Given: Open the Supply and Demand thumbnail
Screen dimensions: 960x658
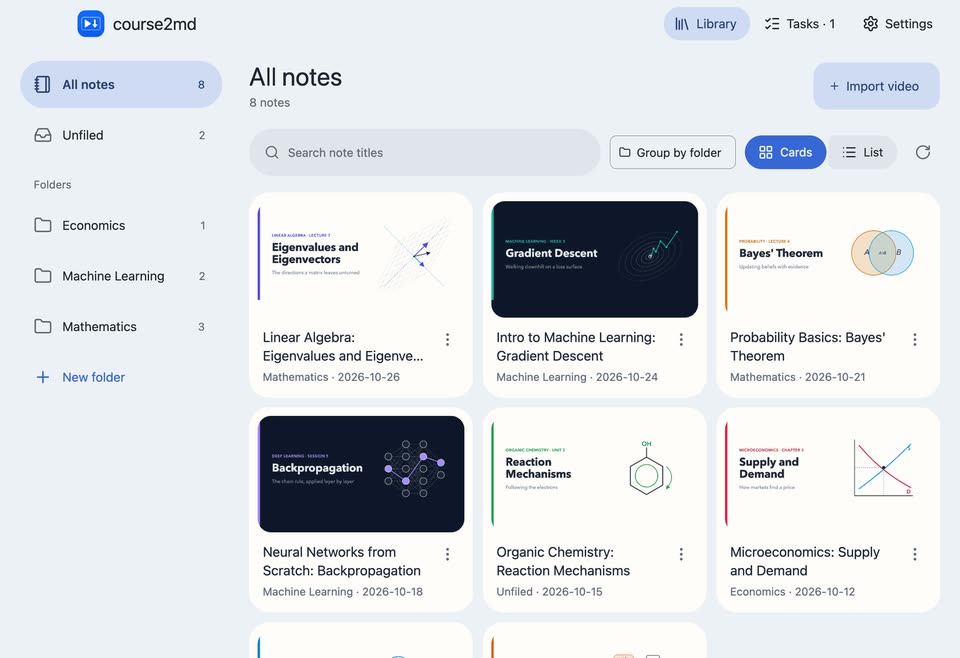Looking at the screenshot, I should pos(828,474).
